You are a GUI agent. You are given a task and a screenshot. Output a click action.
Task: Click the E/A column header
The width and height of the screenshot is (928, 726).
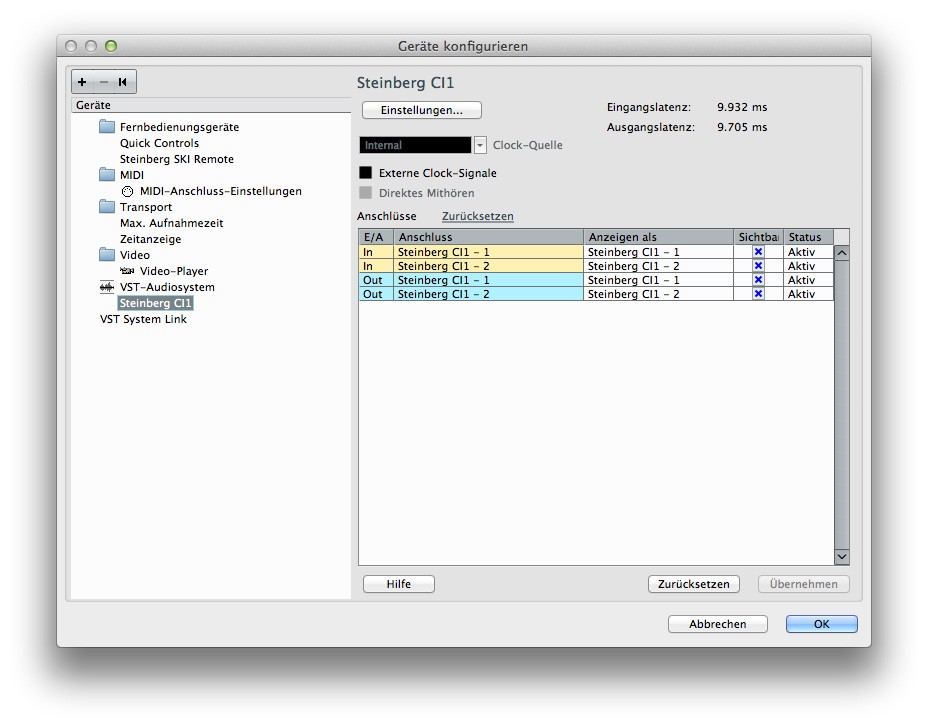[376, 237]
